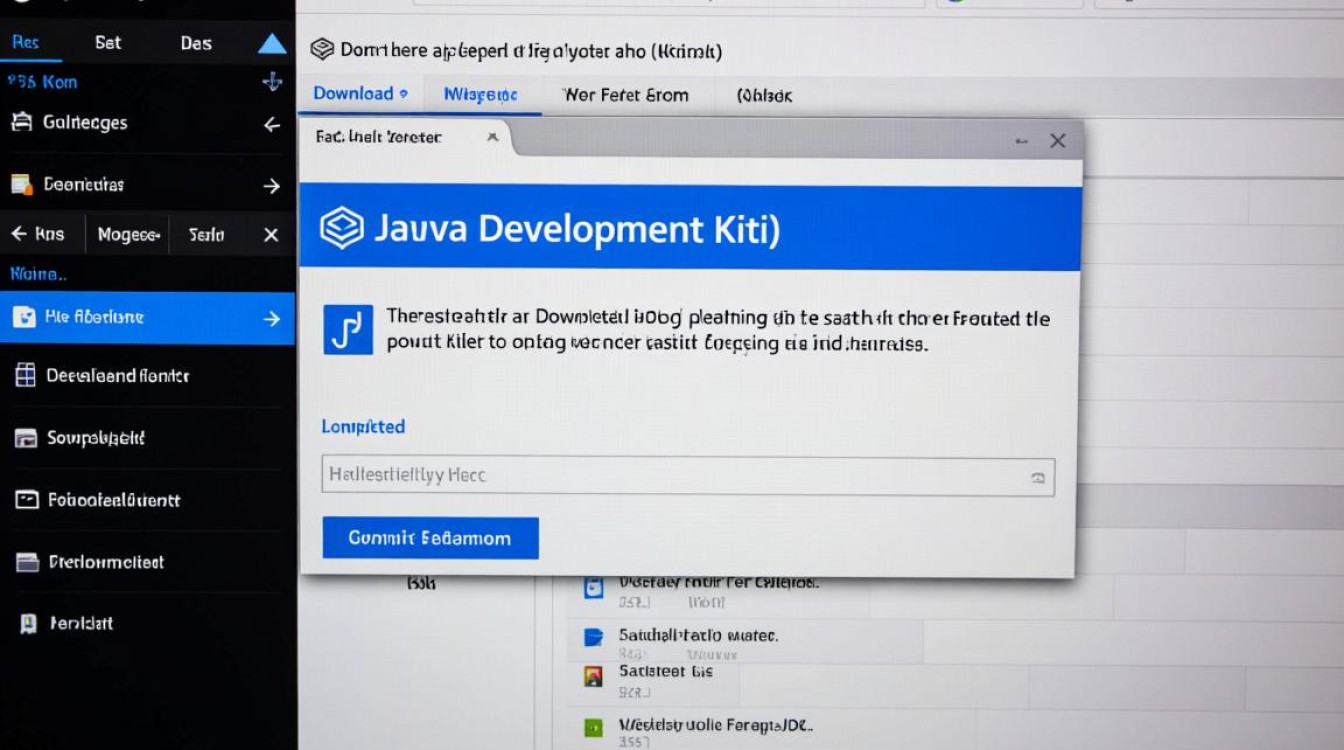This screenshot has height=750, width=1344.
Task: Collapse 'Galneeges' using its left arrow
Action: click(271, 124)
